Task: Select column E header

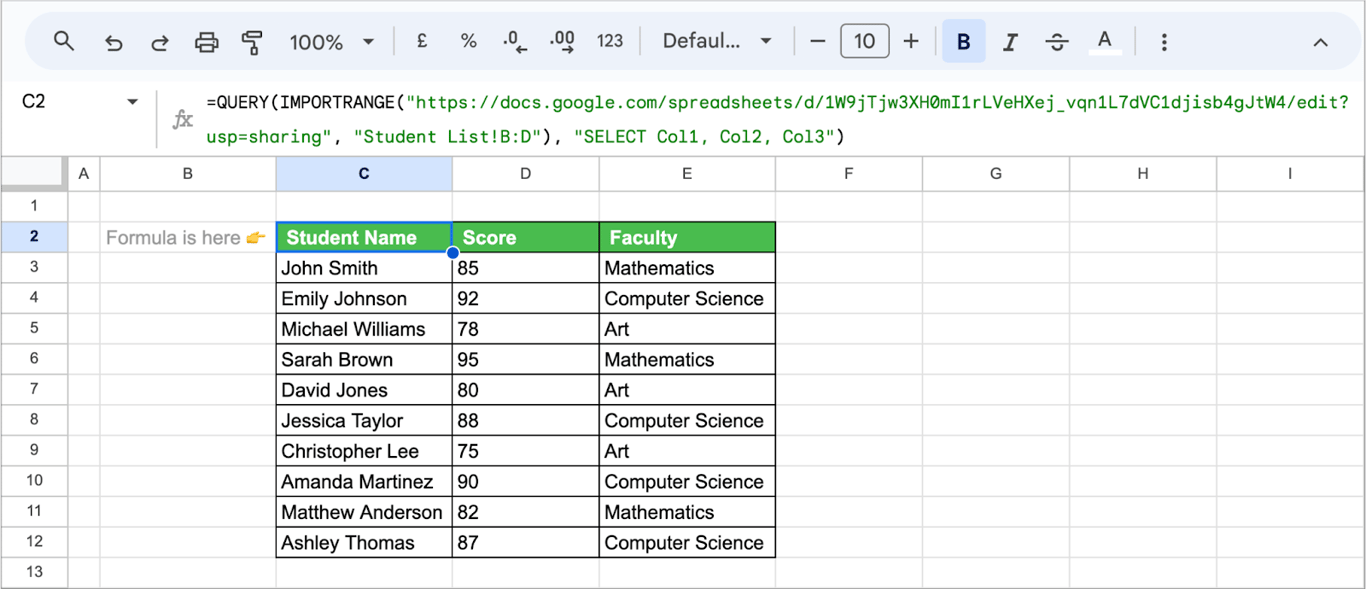Action: tap(687, 174)
